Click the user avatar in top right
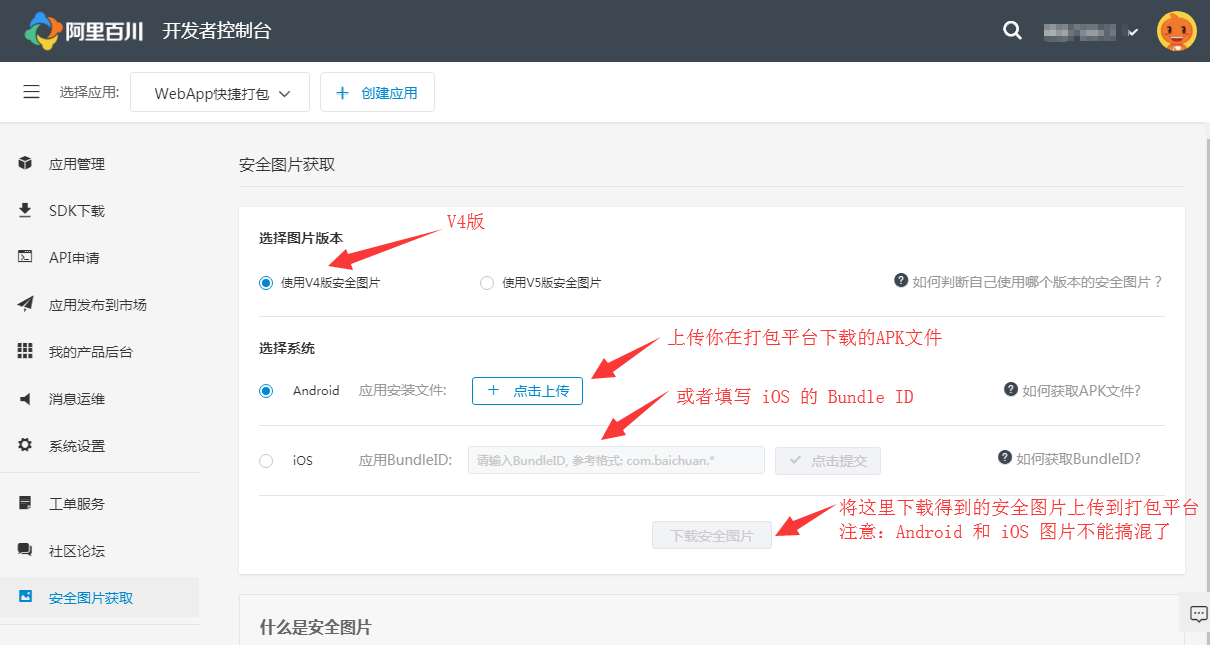Screen dimensions: 1210x645 coord(1176,31)
